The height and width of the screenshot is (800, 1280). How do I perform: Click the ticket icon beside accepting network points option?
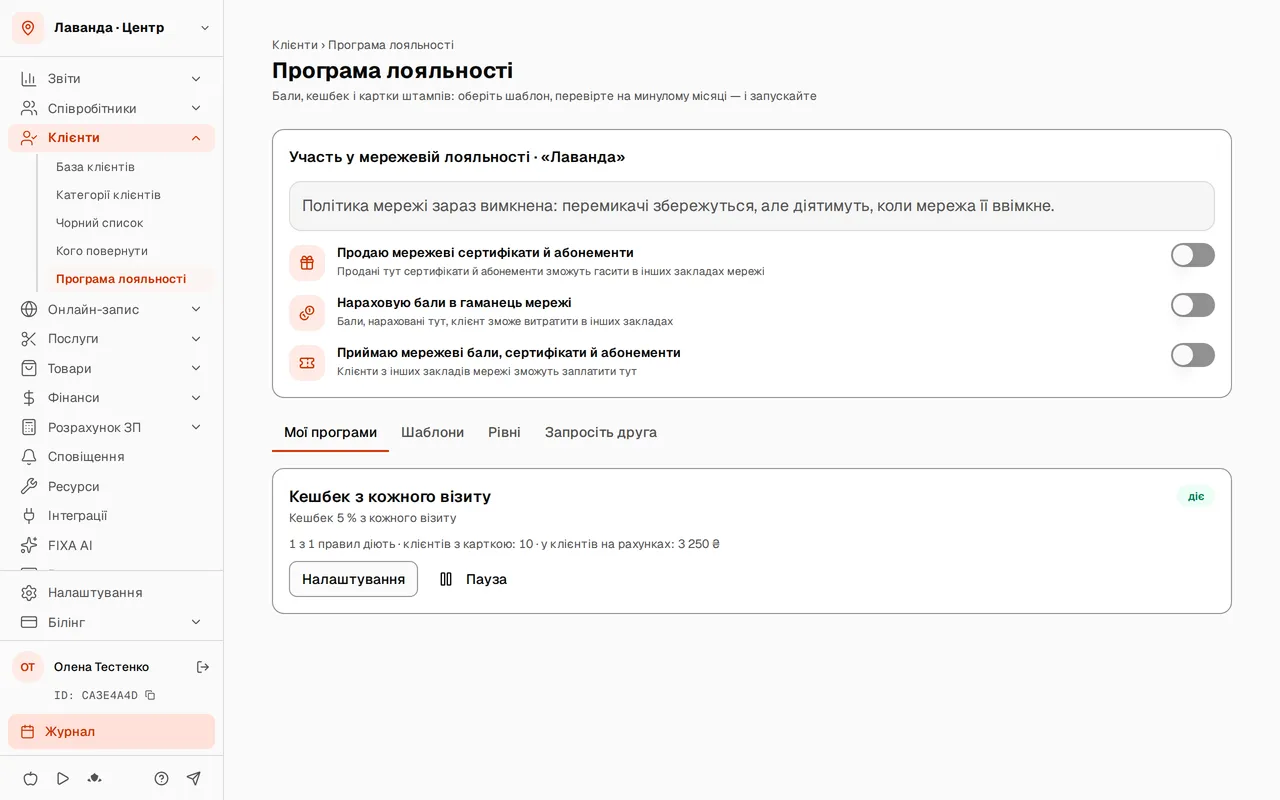[x=307, y=363]
